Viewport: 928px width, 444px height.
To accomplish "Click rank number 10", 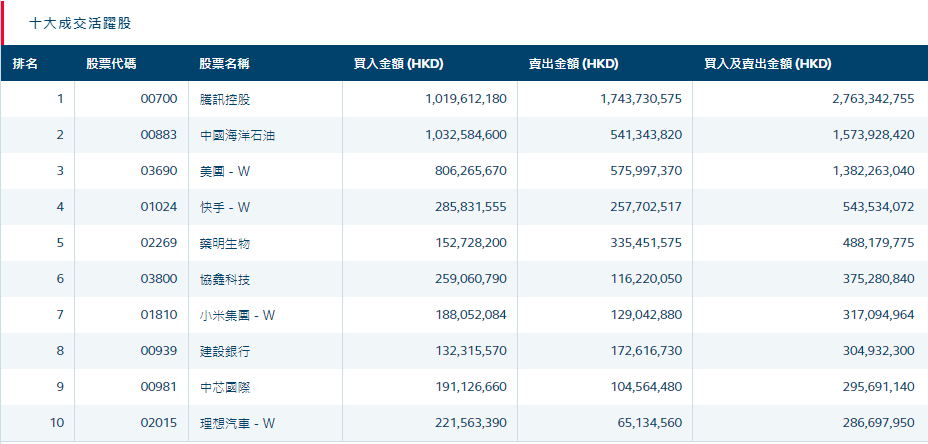I will [57, 423].
